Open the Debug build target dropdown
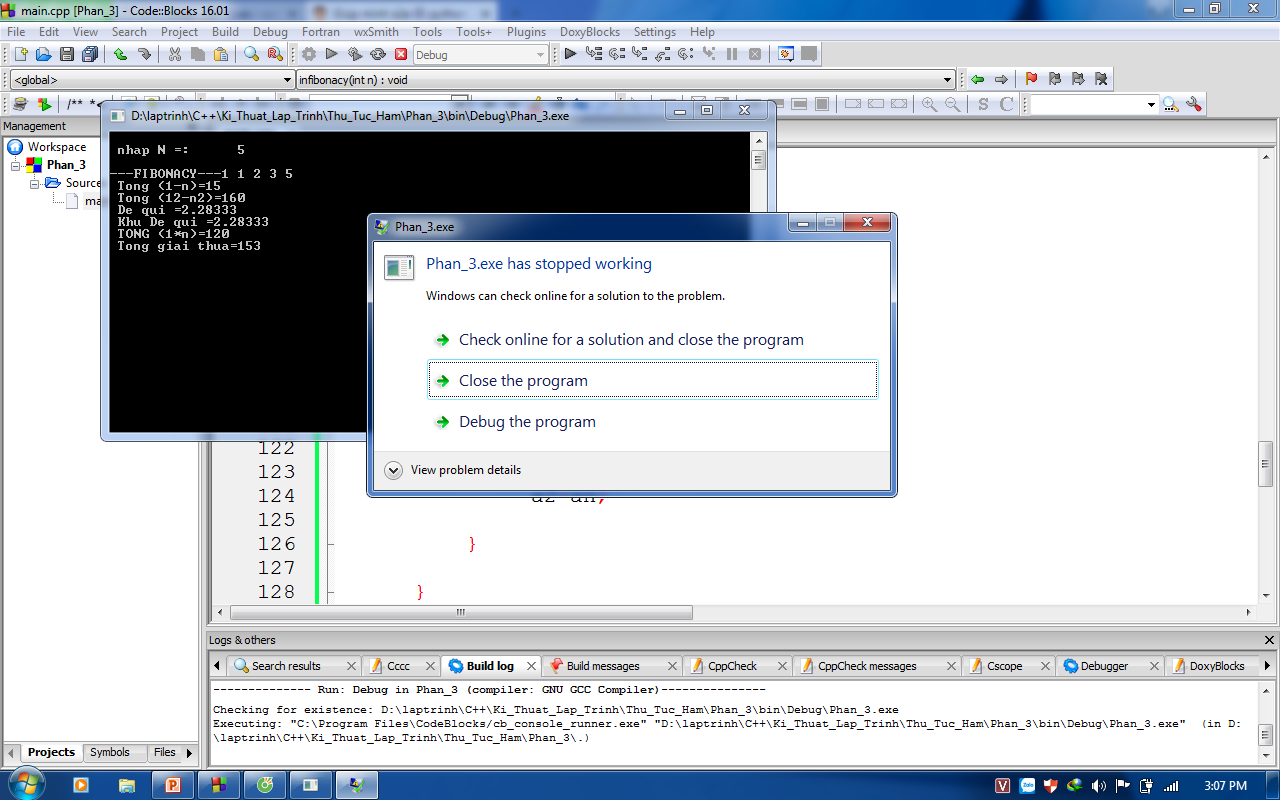The image size is (1280, 800). 540,55
